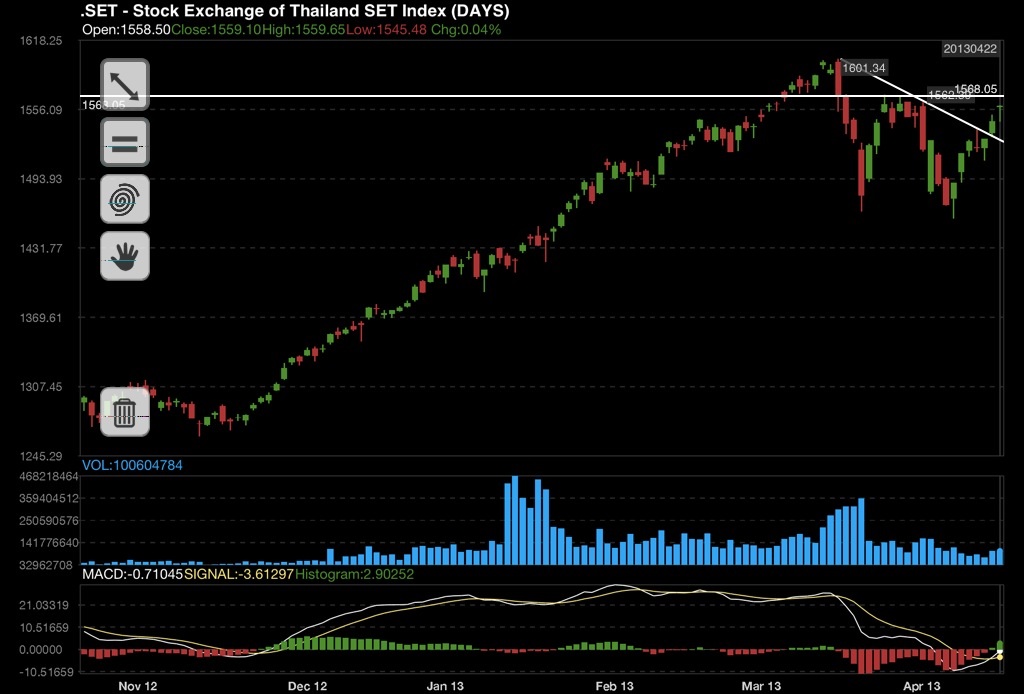Viewport: 1024px width, 694px height.
Task: Click the VOL:100604784 label
Action: (132, 465)
